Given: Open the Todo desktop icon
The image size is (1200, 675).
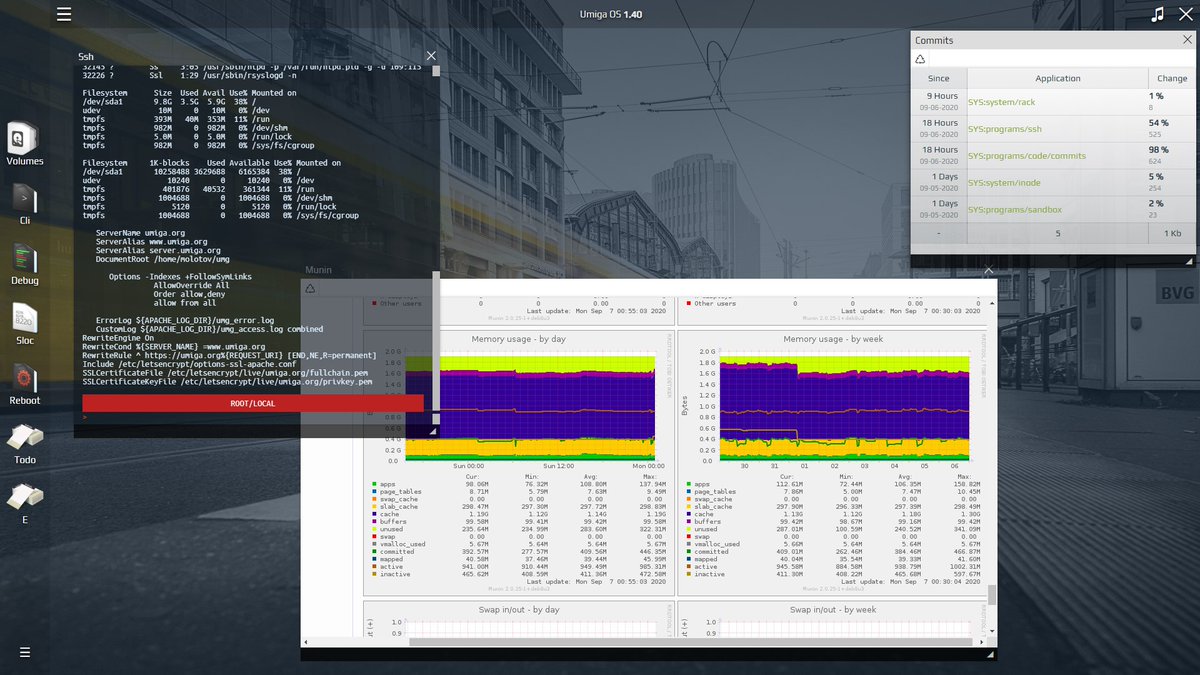Looking at the screenshot, I should coord(25,444).
